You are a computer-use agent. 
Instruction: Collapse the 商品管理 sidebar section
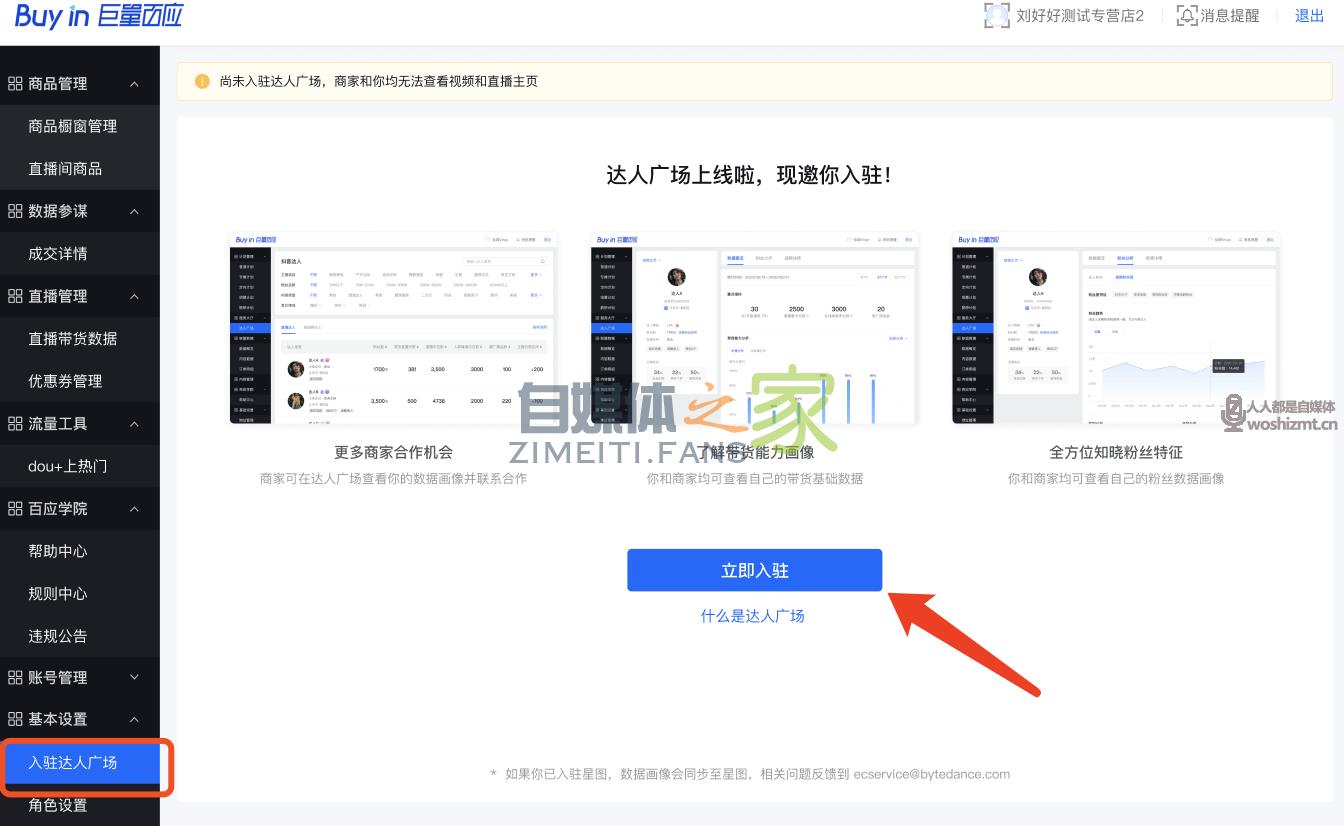(x=134, y=83)
